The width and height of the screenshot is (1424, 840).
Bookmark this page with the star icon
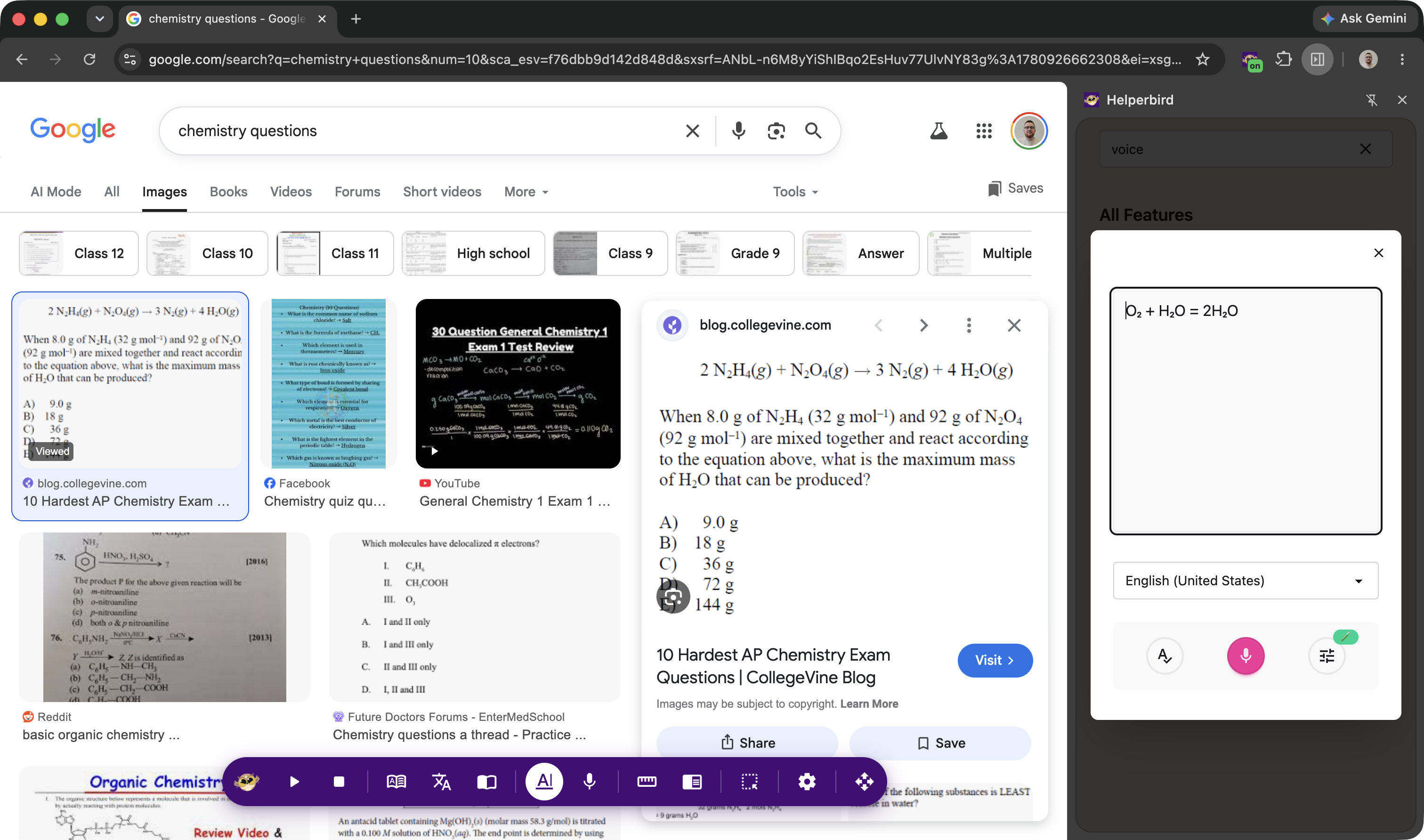pos(1202,59)
